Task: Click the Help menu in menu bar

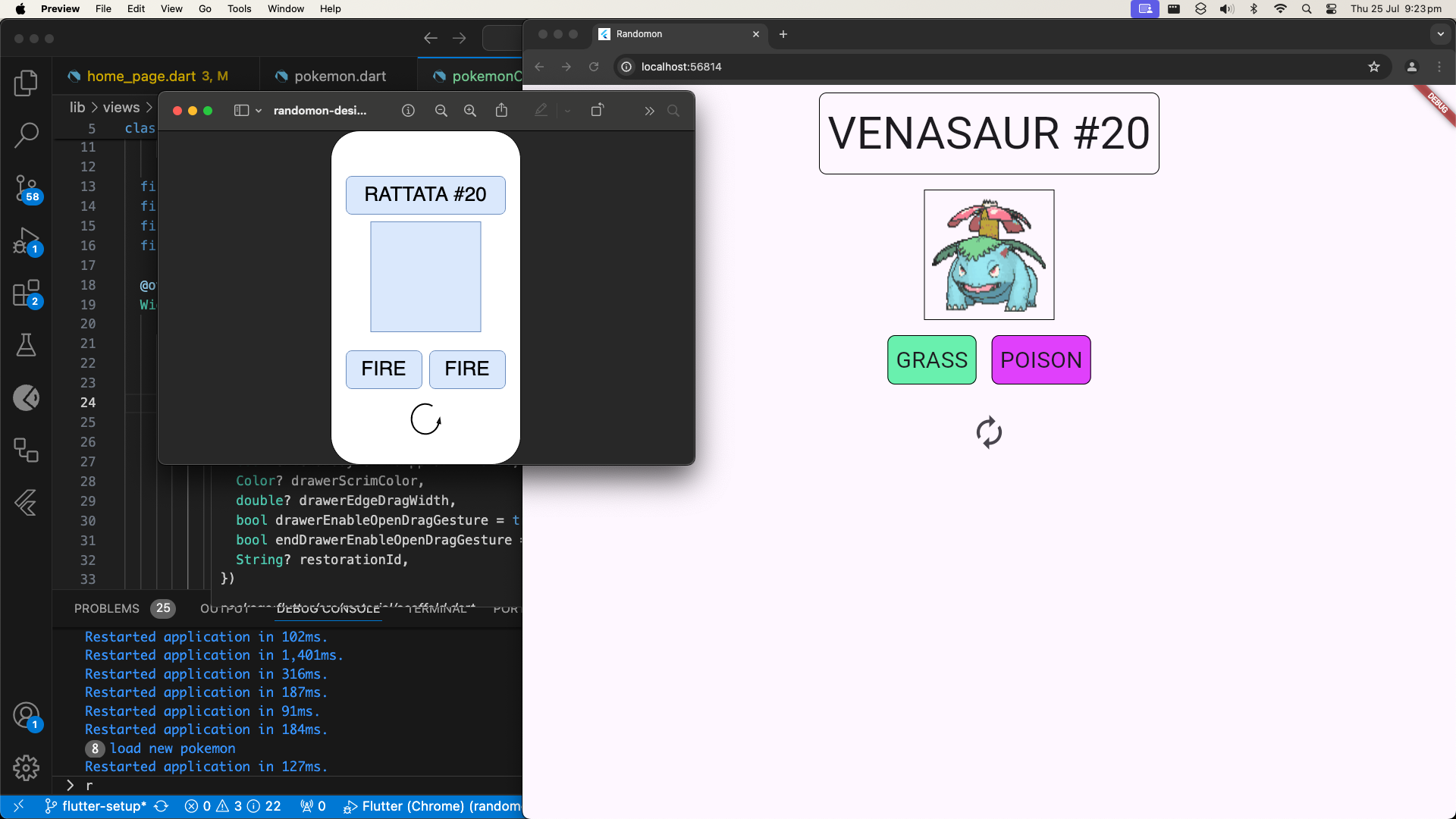Action: [330, 9]
